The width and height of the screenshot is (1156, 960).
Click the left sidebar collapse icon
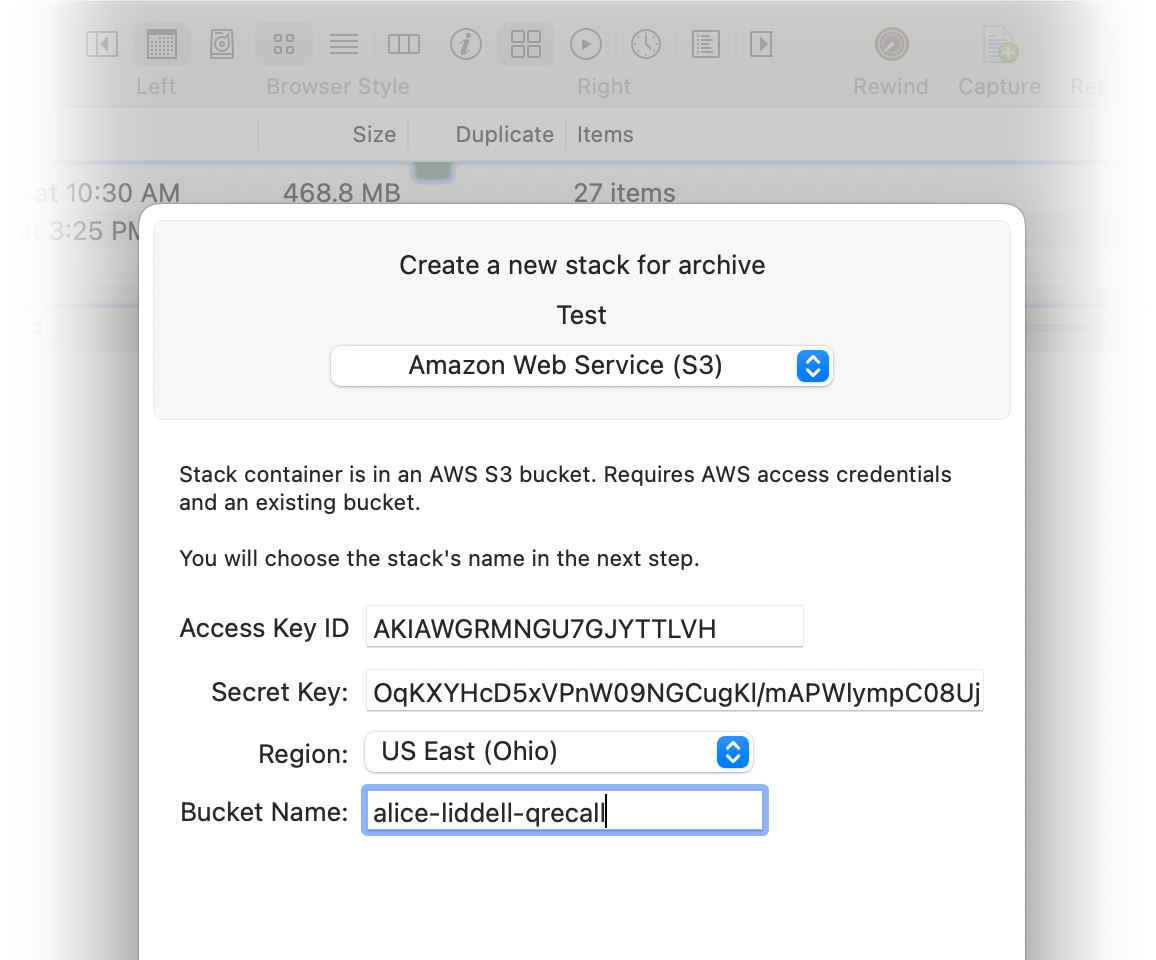pyautogui.click(x=102, y=44)
